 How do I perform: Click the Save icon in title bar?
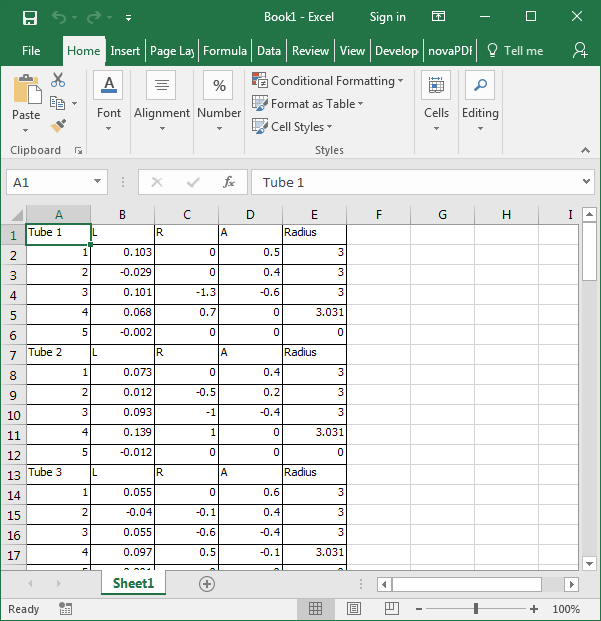click(30, 17)
